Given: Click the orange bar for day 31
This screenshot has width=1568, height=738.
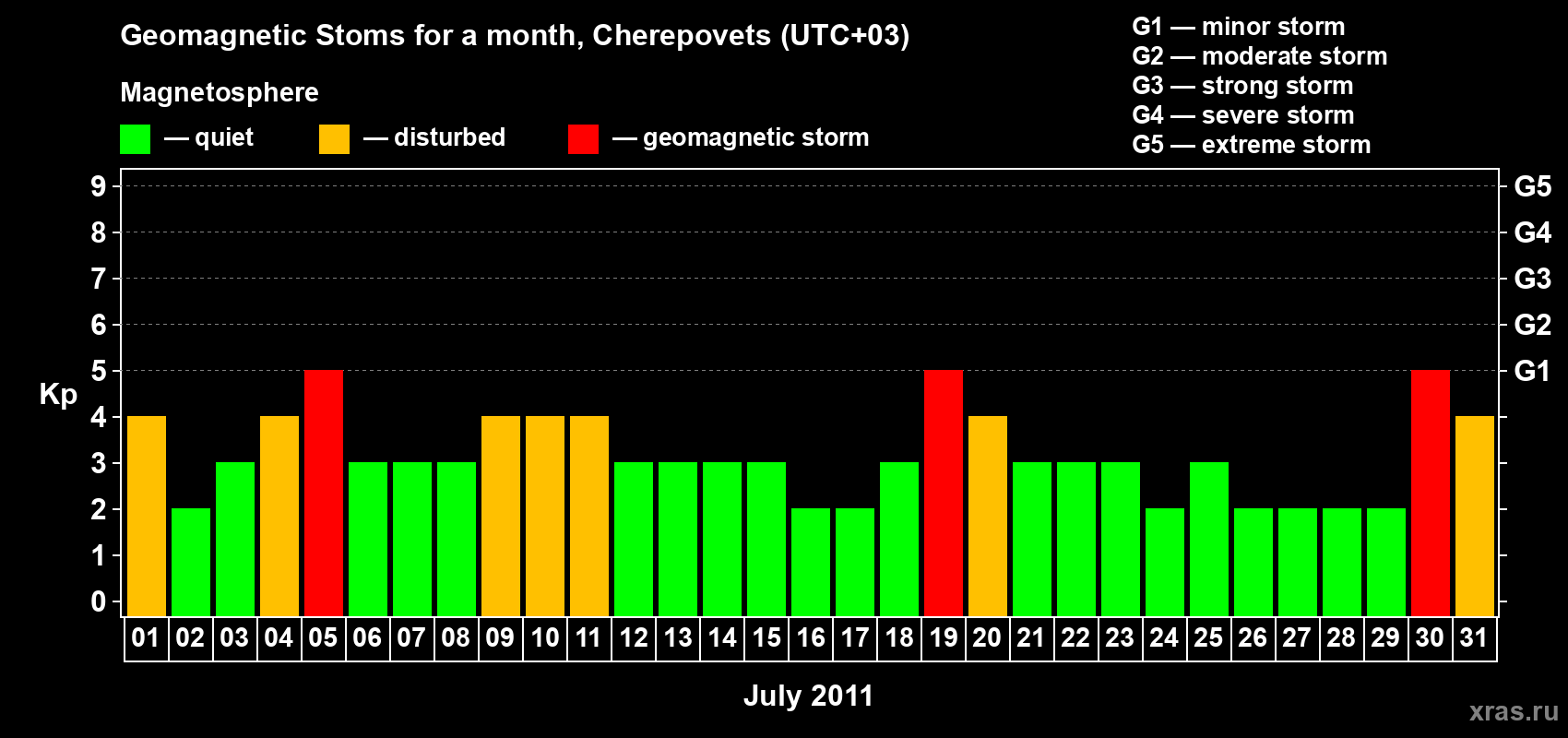Looking at the screenshot, I should point(1475,516).
